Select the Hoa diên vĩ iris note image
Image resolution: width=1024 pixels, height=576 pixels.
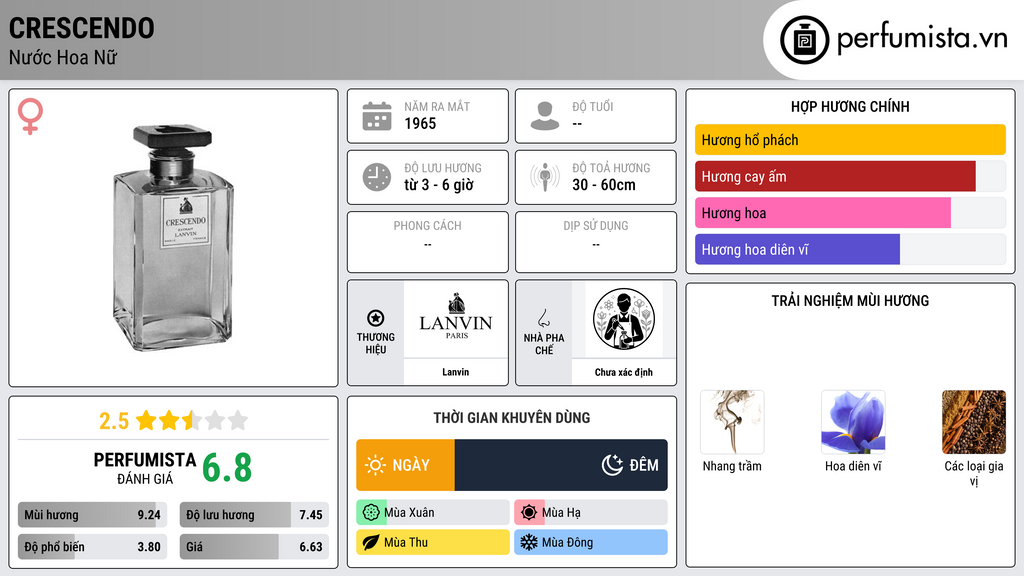[853, 422]
